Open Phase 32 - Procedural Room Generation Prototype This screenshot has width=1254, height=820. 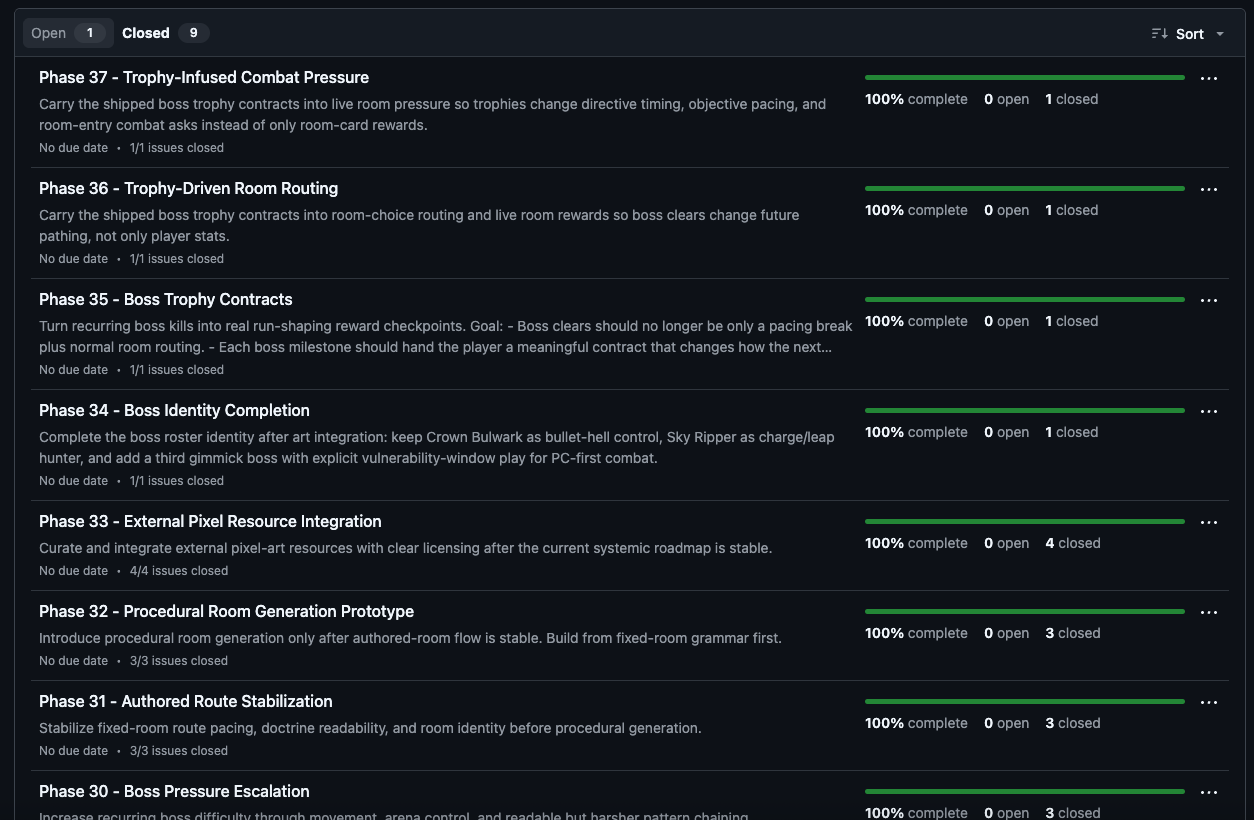[x=226, y=611]
